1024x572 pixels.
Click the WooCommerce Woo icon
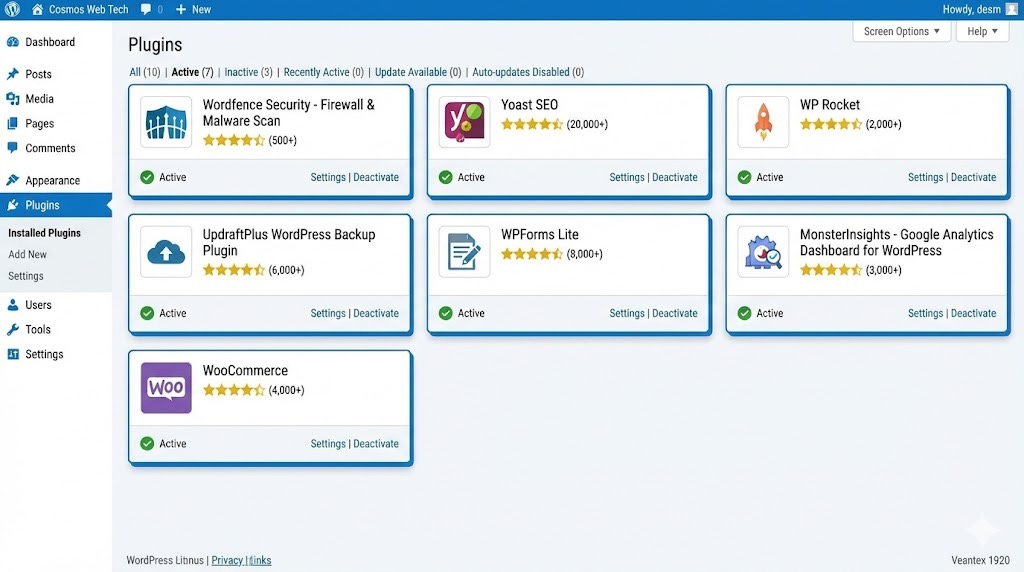pos(166,388)
